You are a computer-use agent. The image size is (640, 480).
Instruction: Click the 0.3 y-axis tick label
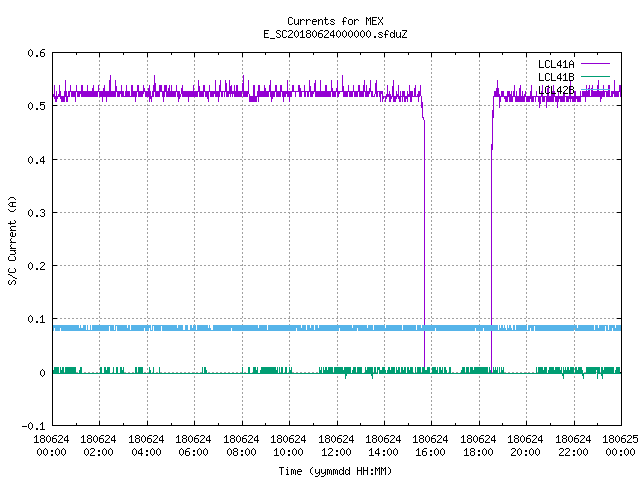36,213
